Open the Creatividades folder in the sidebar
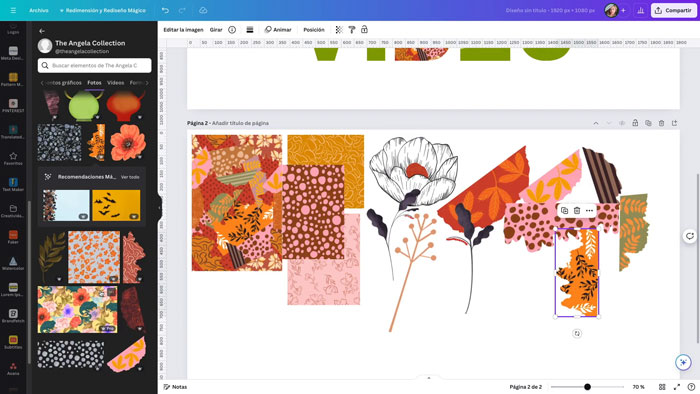 pyautogui.click(x=13, y=211)
